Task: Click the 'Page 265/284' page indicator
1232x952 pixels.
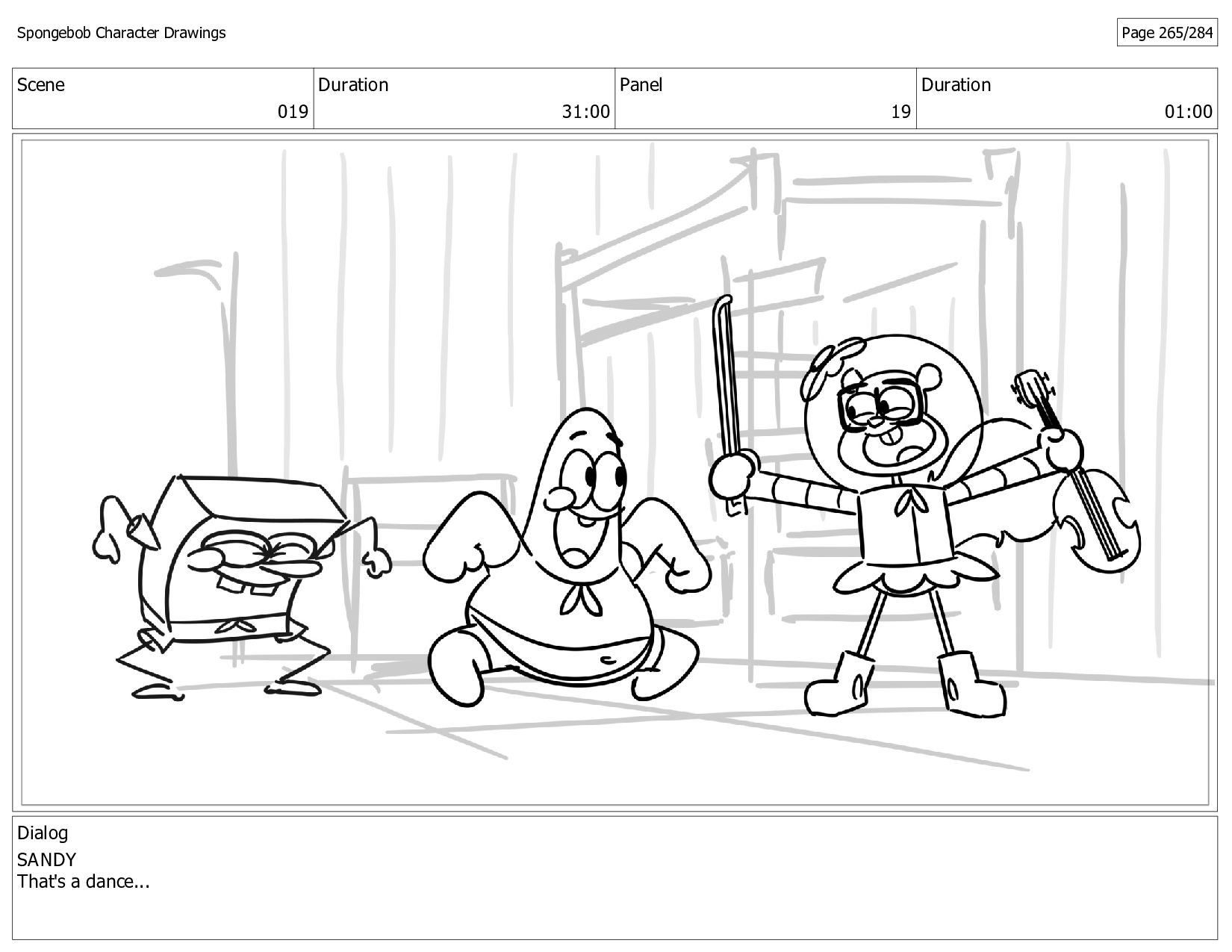Action: coord(1167,33)
